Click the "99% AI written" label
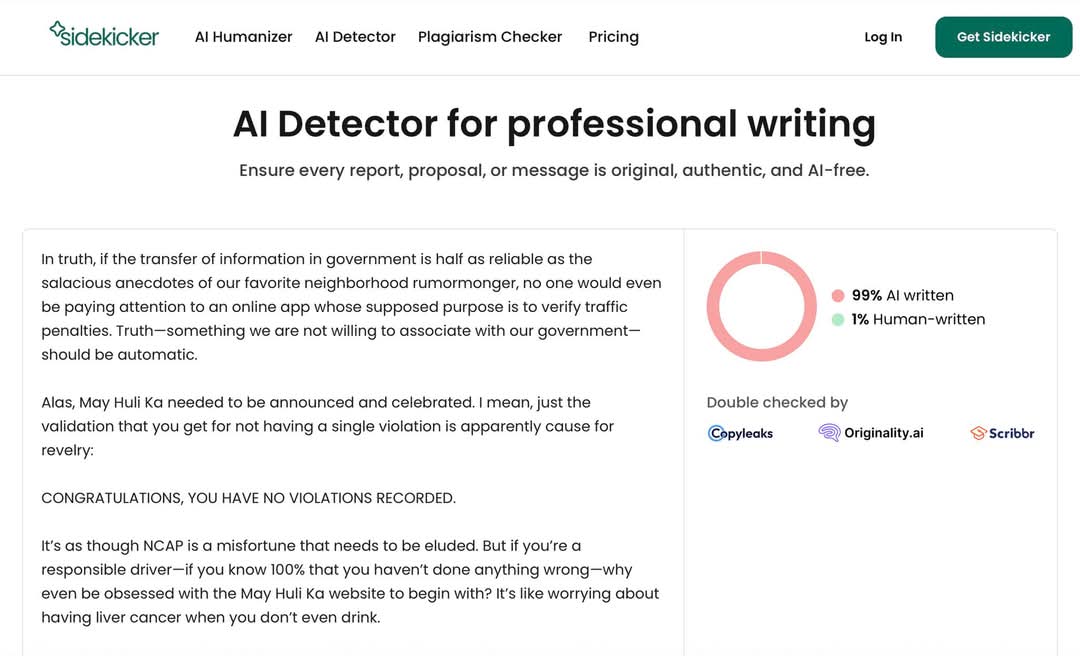Viewport: 1080px width, 656px height. coord(902,296)
